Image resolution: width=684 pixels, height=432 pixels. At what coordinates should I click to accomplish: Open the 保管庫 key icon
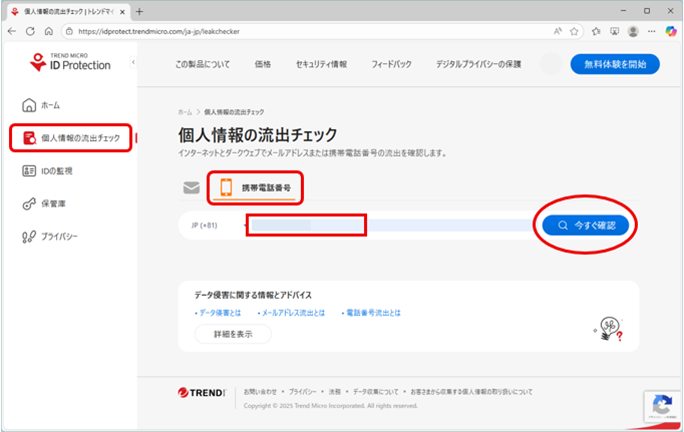point(29,204)
